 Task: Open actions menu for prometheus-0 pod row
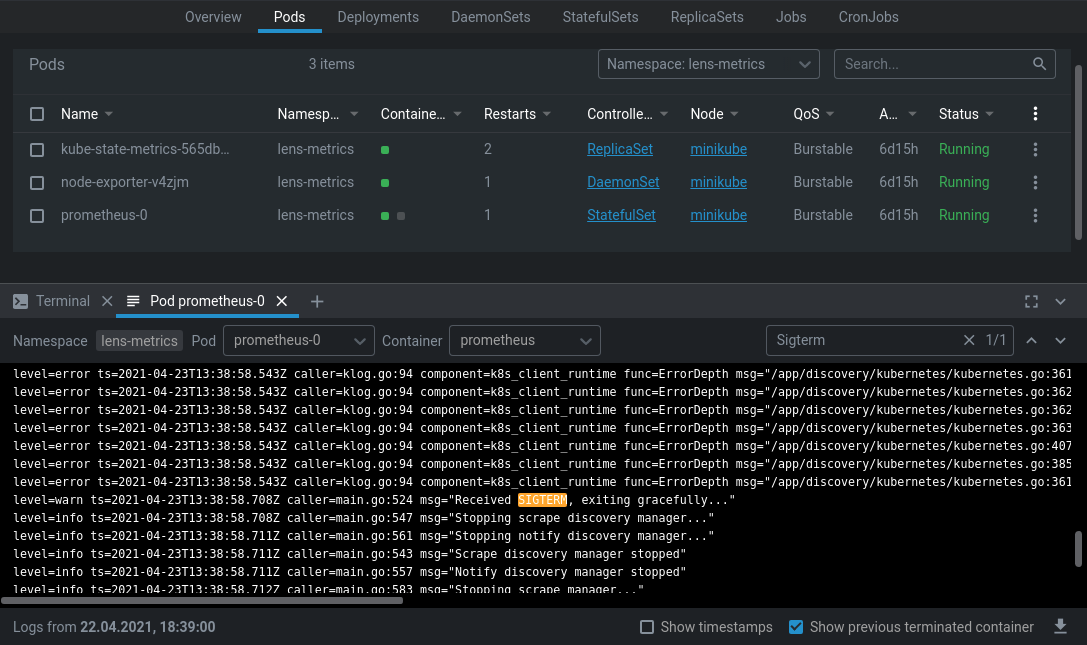tap(1035, 215)
